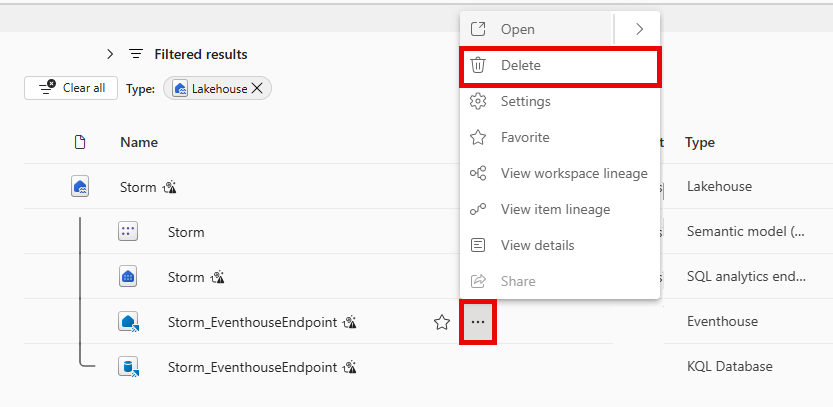Click the Storm Lakehouse item icon
Image resolution: width=833 pixels, height=407 pixels.
81,186
